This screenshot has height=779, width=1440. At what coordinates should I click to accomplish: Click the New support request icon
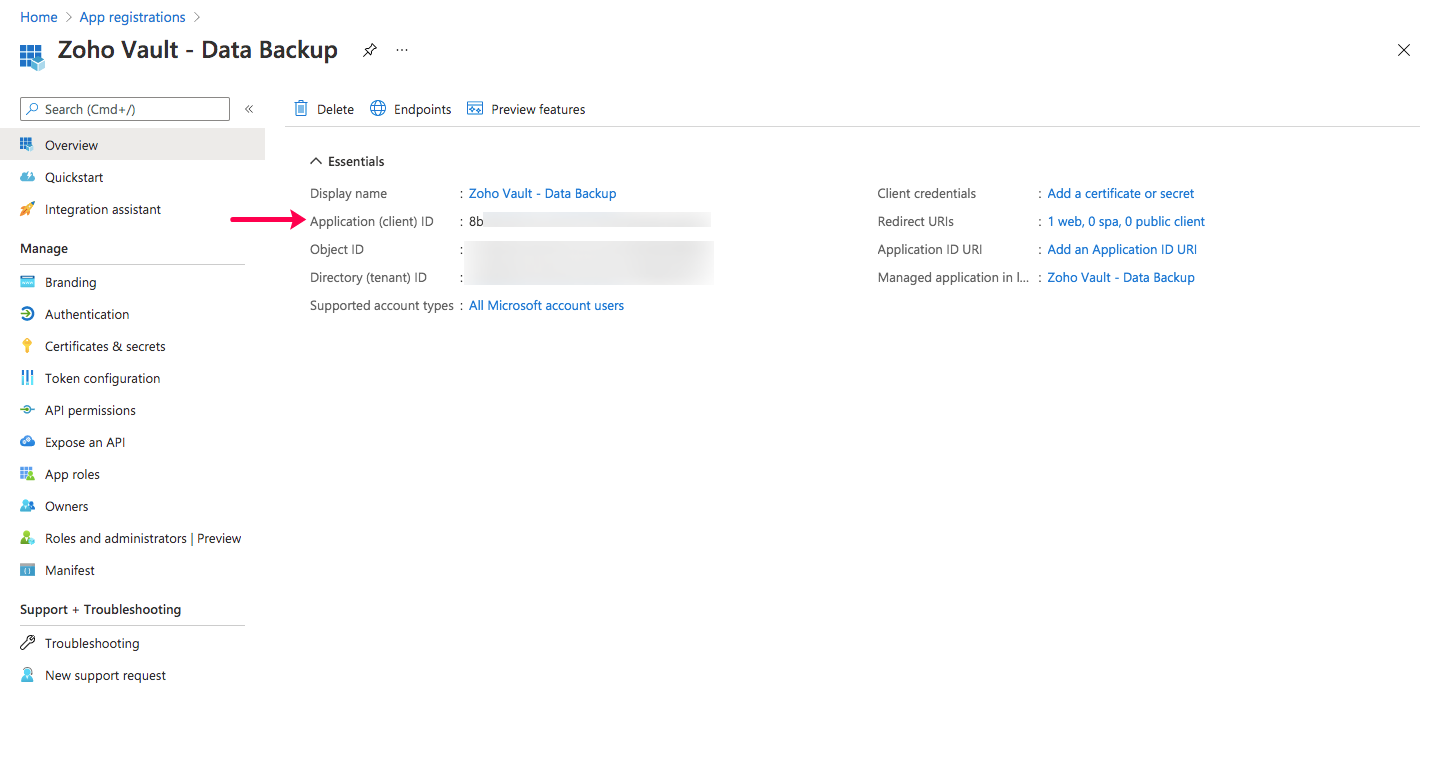tap(27, 675)
